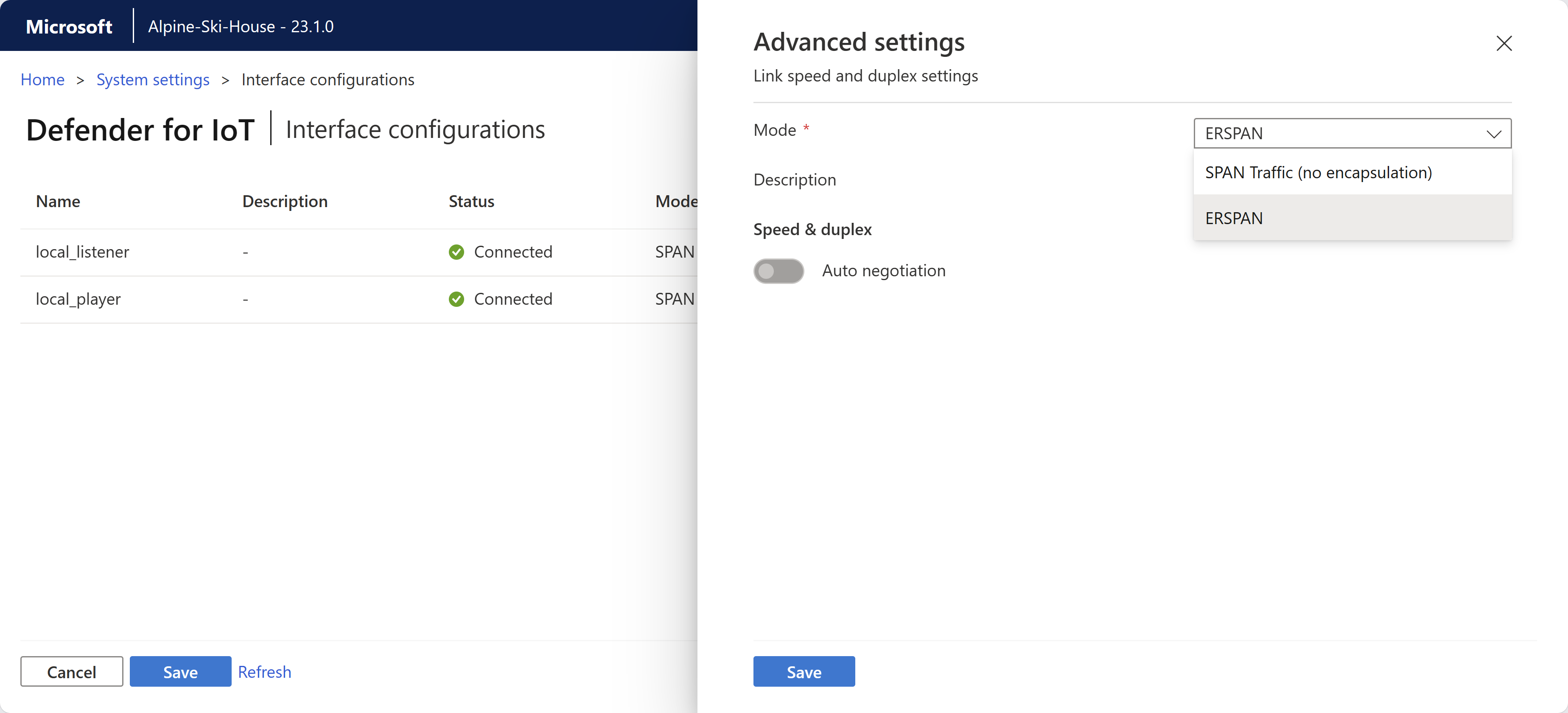Click the Refresh link on main page
This screenshot has height=713, width=1568.
(265, 671)
